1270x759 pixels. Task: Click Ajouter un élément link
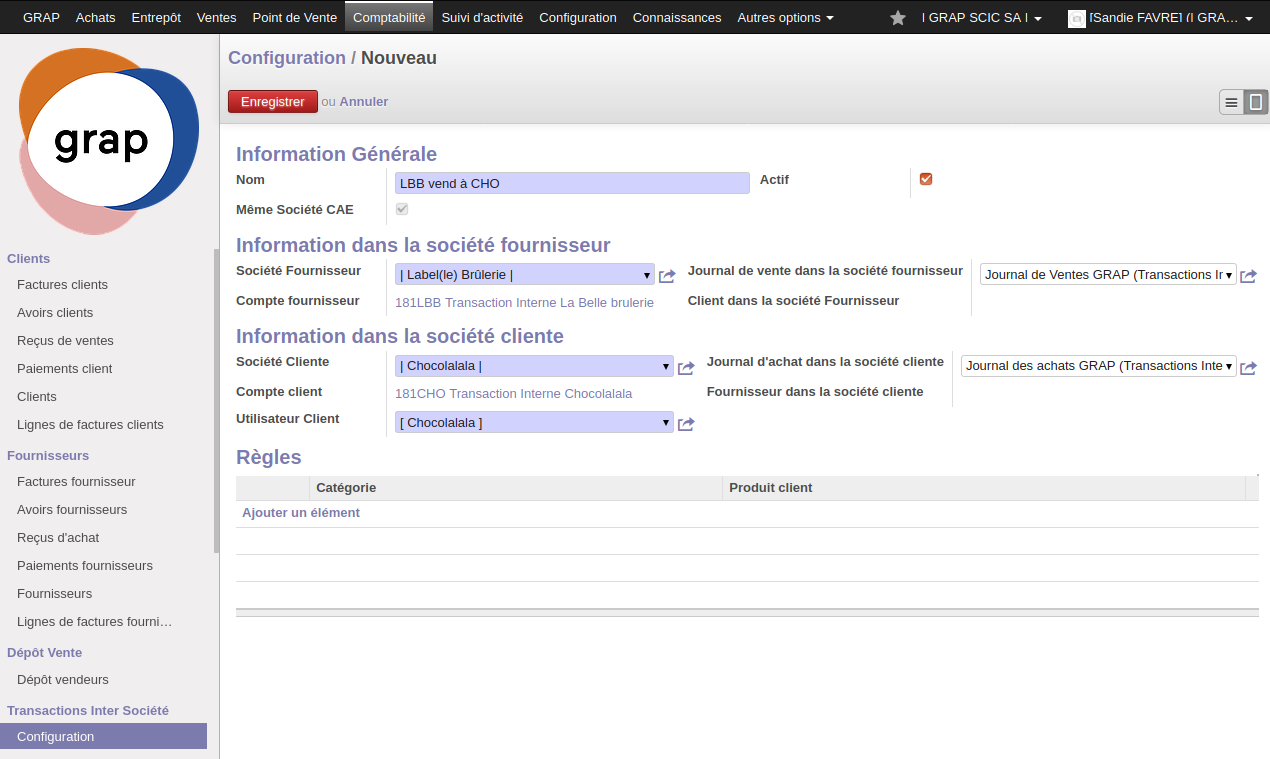(x=301, y=513)
